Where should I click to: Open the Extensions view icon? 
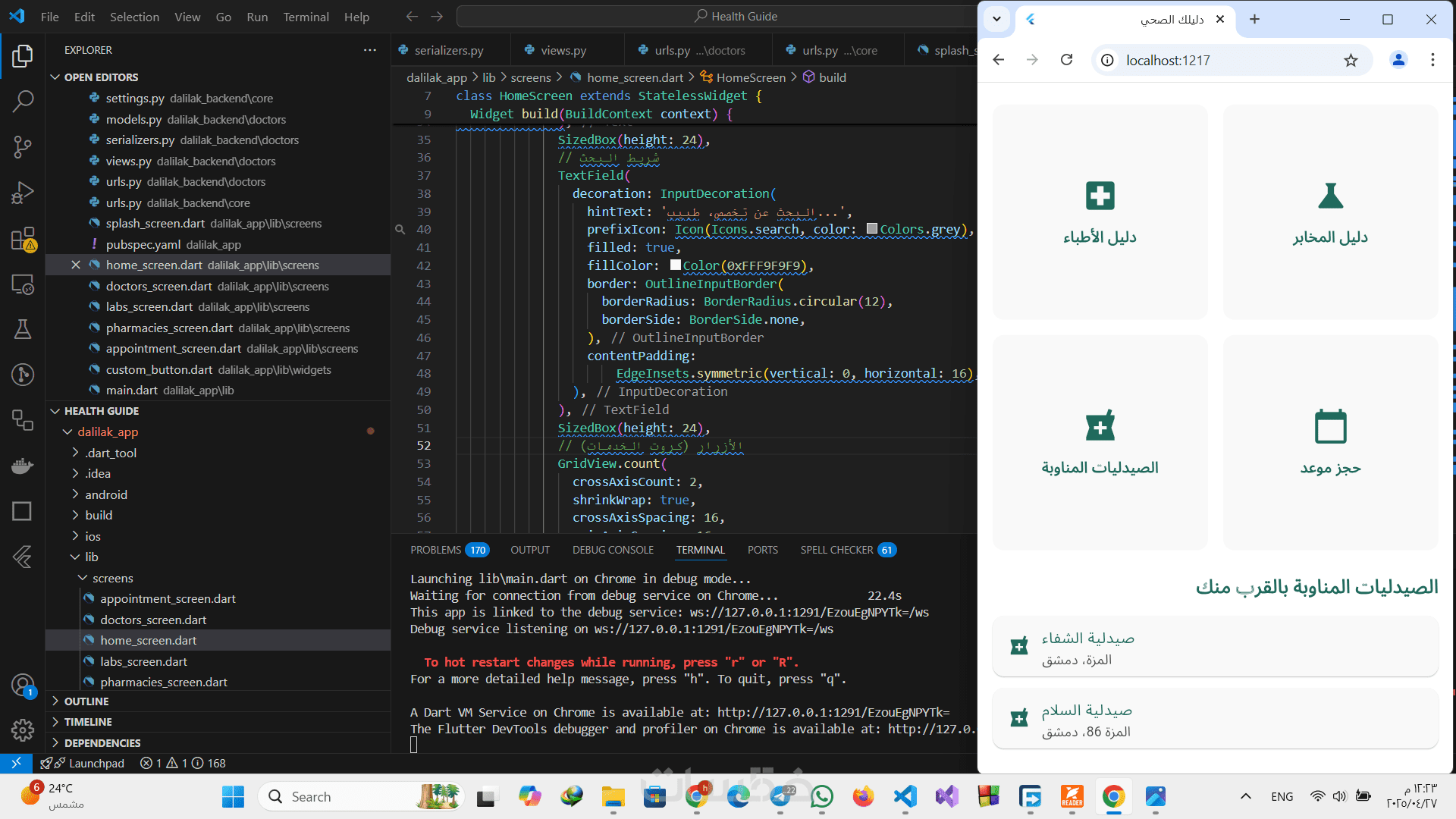click(23, 238)
